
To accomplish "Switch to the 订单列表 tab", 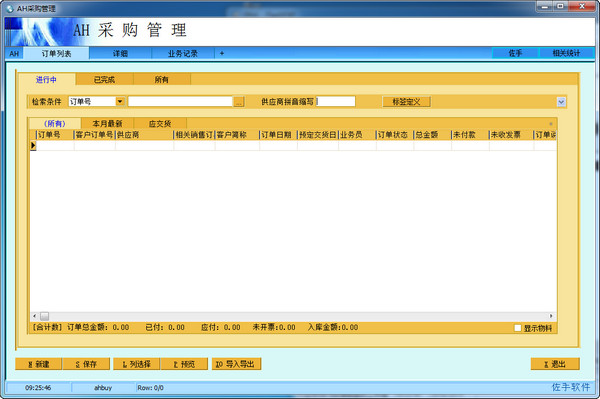I will click(56, 54).
